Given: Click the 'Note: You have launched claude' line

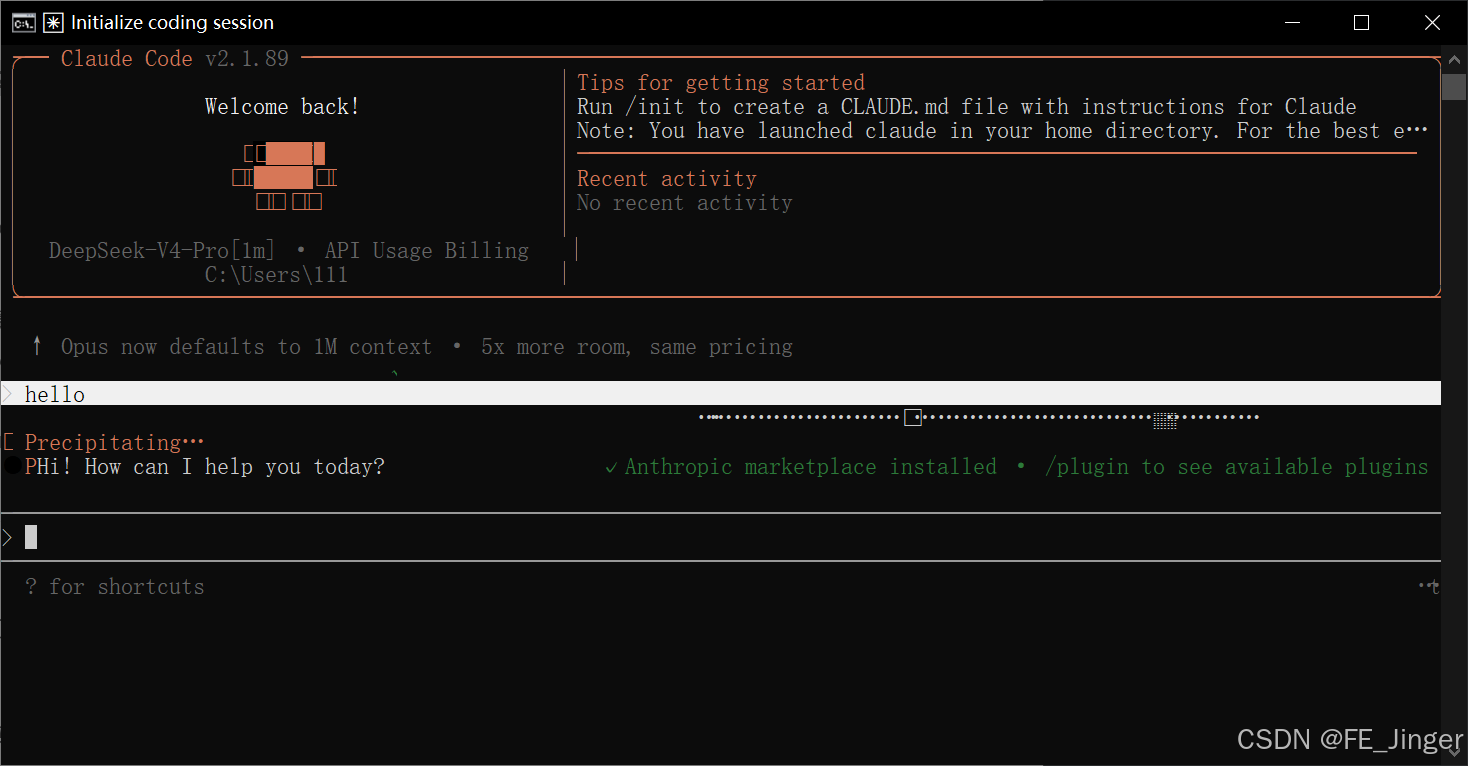Looking at the screenshot, I should 1003,131.
